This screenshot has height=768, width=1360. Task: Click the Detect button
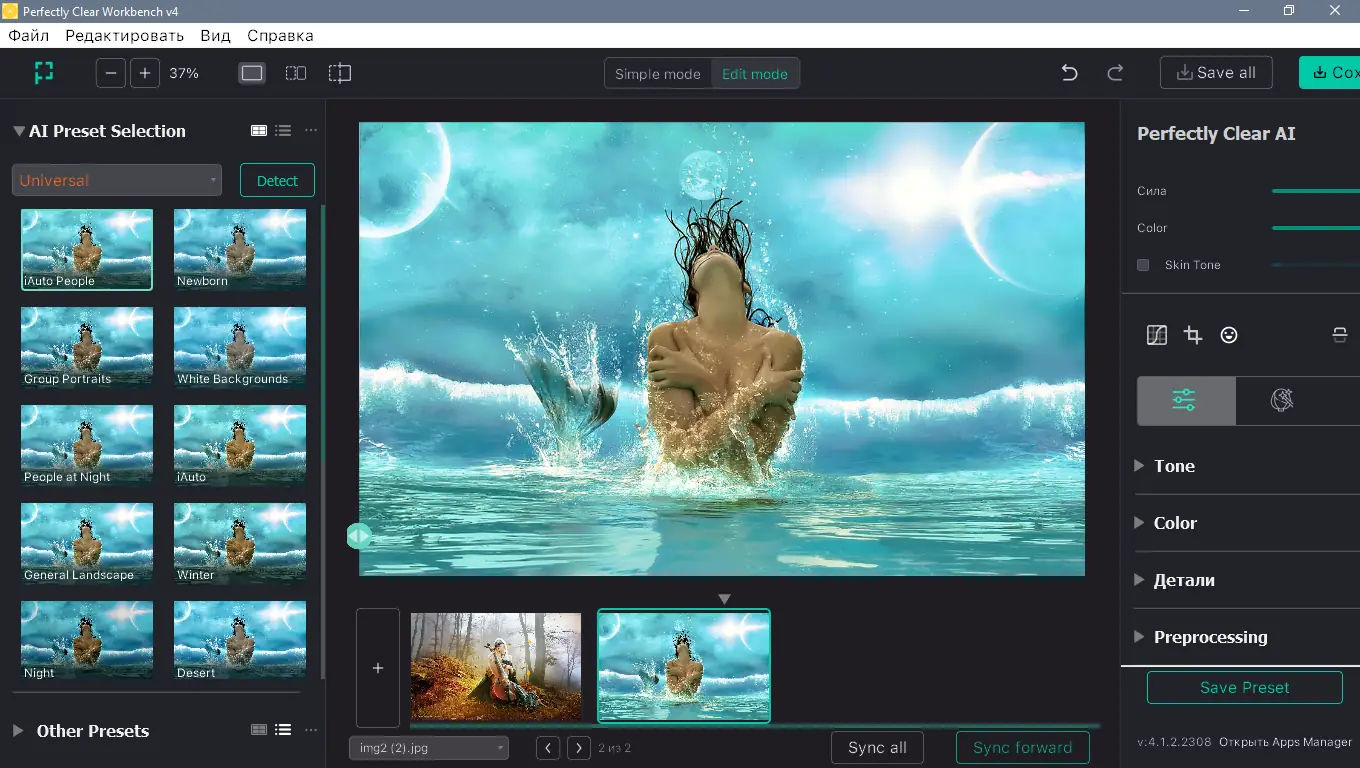277,180
